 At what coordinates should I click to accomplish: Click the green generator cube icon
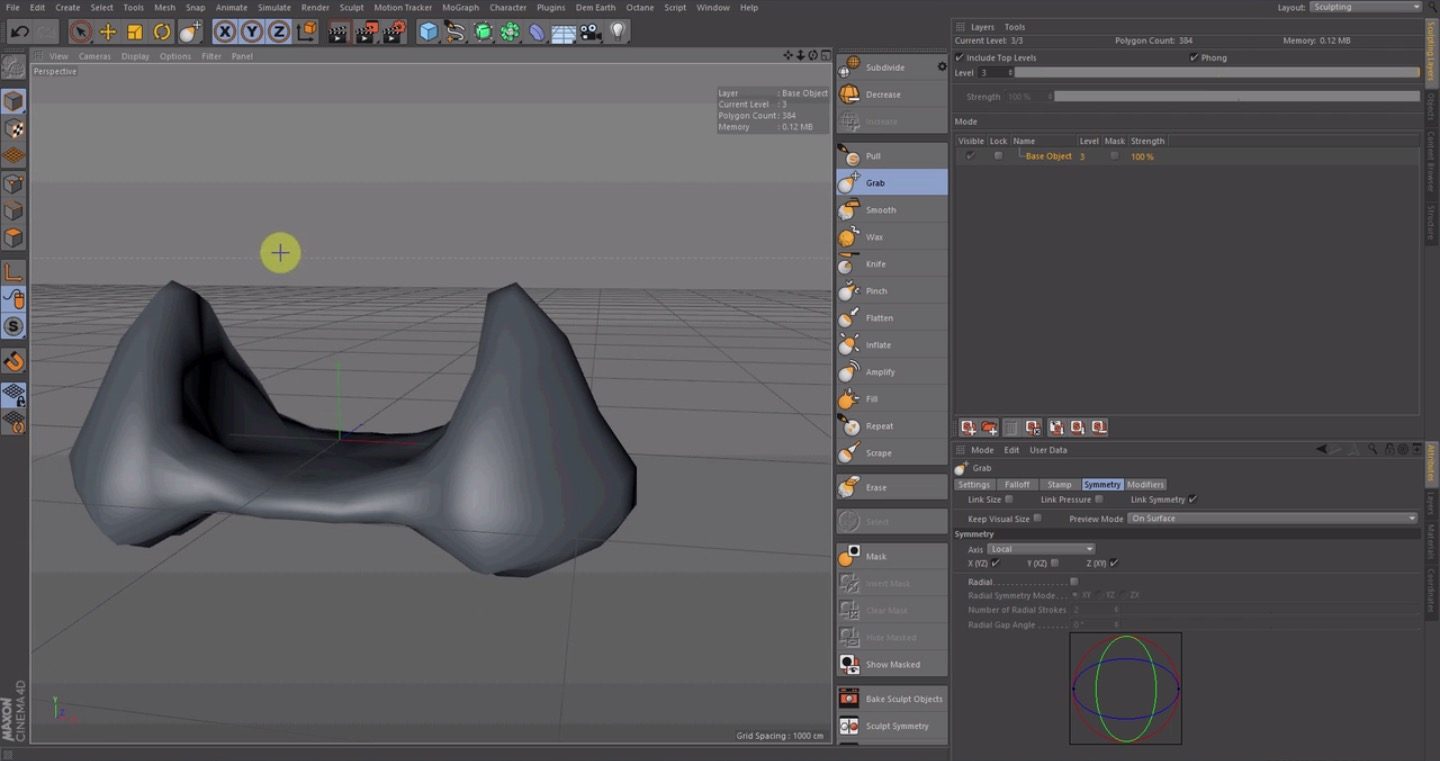pyautogui.click(x=483, y=32)
